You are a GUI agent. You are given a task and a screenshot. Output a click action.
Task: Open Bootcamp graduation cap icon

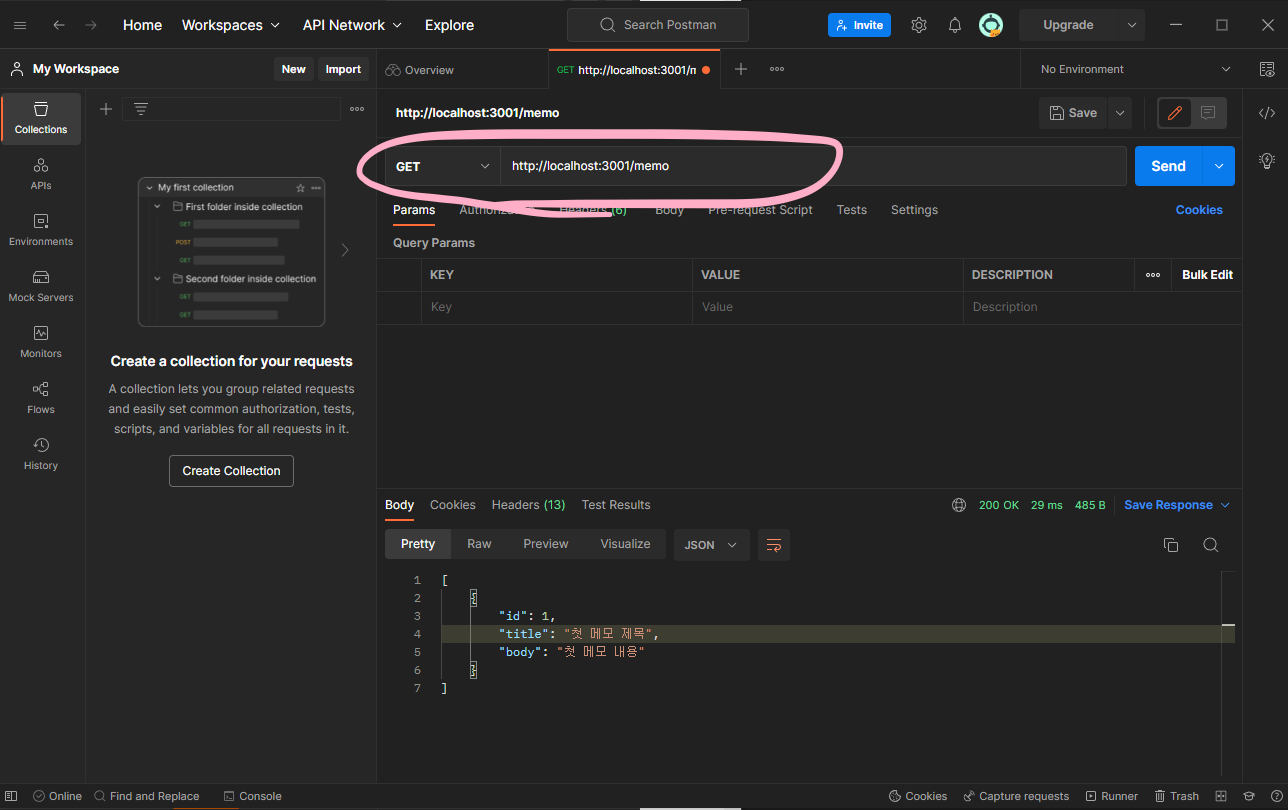pyautogui.click(x=1247, y=796)
